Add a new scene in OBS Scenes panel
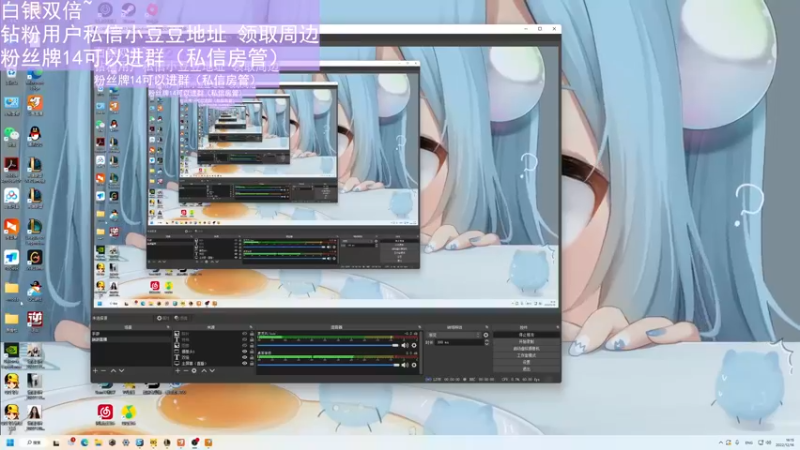Viewport: 800px width, 450px height. pos(95,371)
